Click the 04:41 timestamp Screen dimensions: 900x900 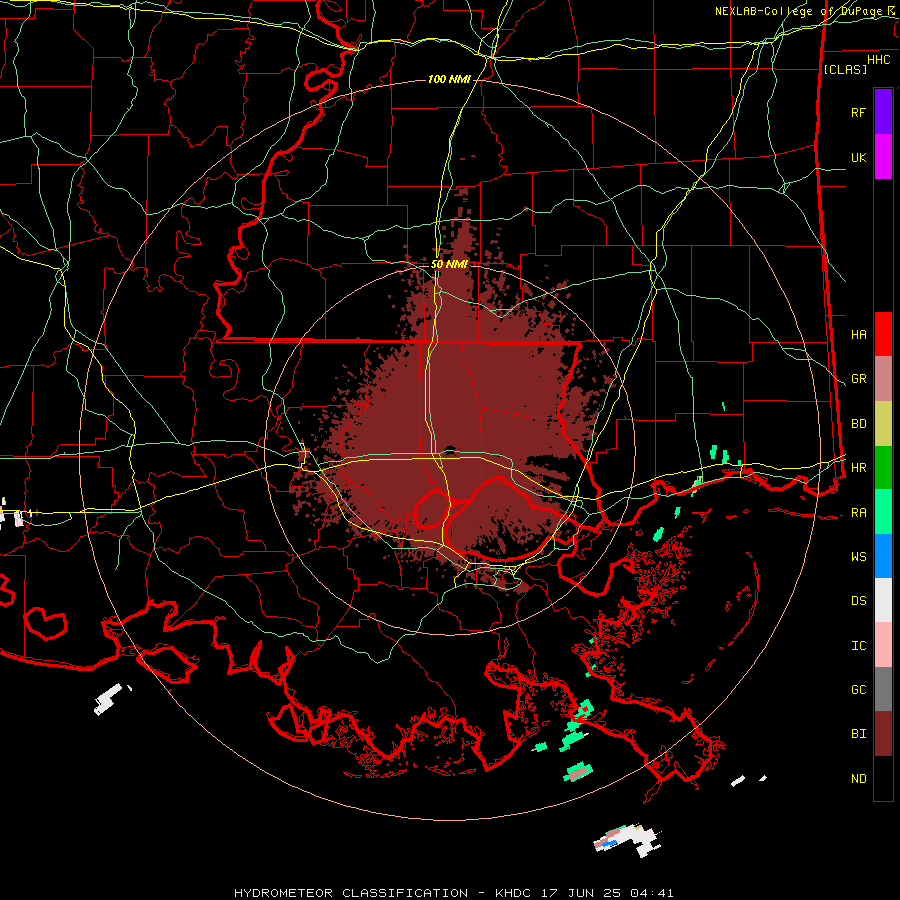coord(650,893)
